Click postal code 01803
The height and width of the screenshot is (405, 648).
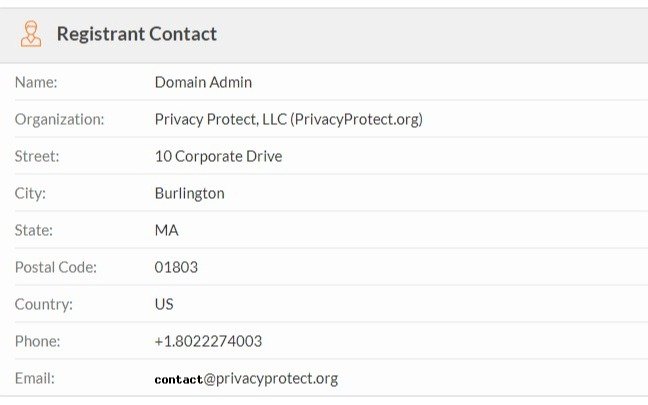tap(176, 267)
